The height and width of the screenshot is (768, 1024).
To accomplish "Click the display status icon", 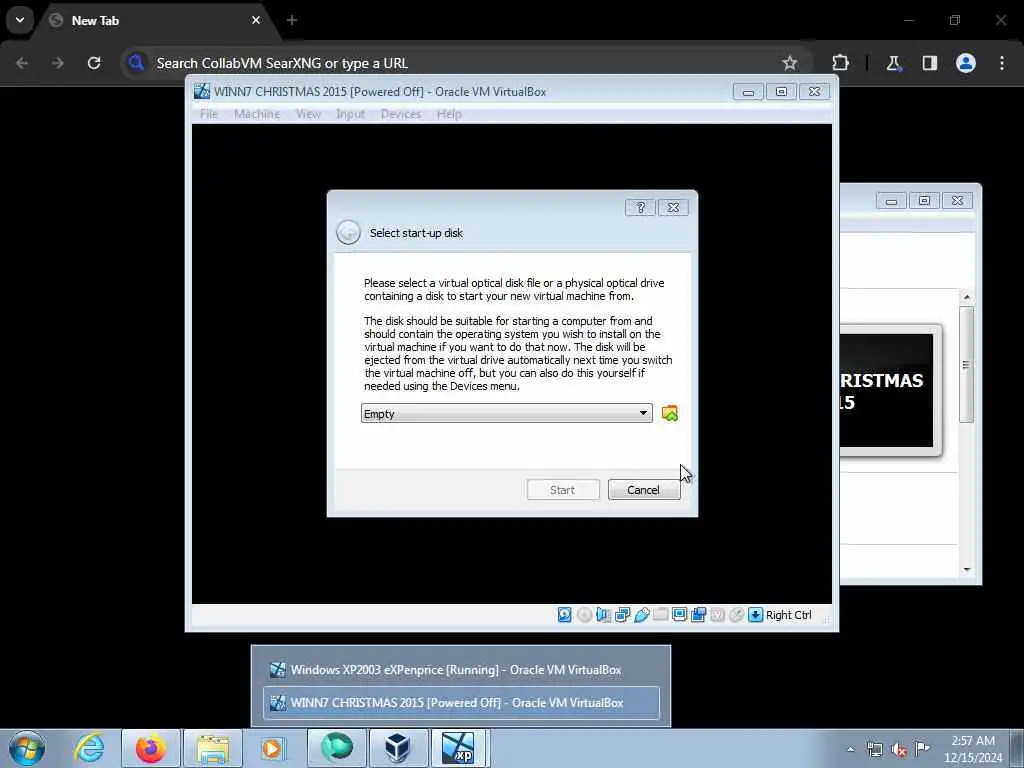I will click(x=679, y=615).
